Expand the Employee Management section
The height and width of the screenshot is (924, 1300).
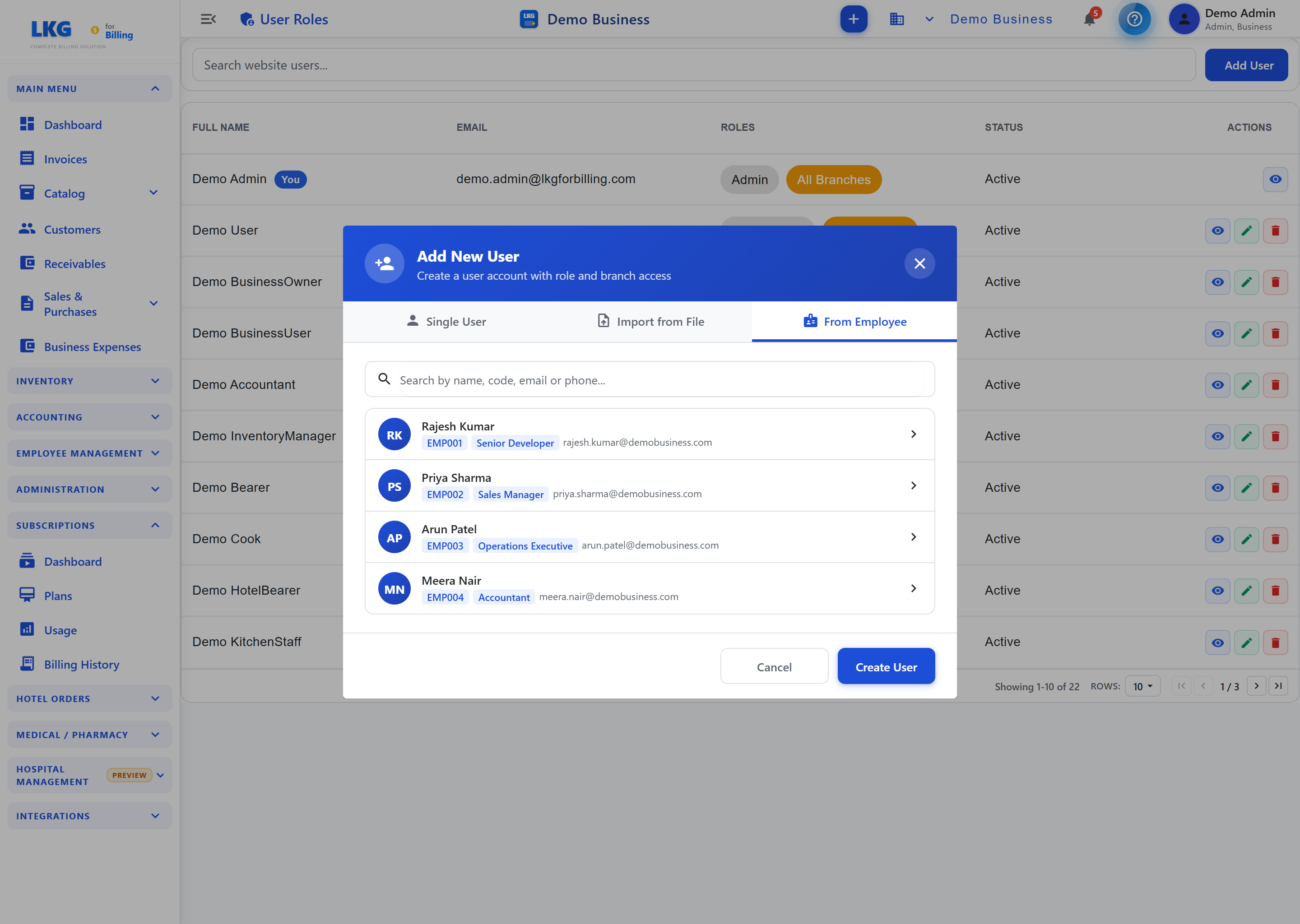[89, 453]
